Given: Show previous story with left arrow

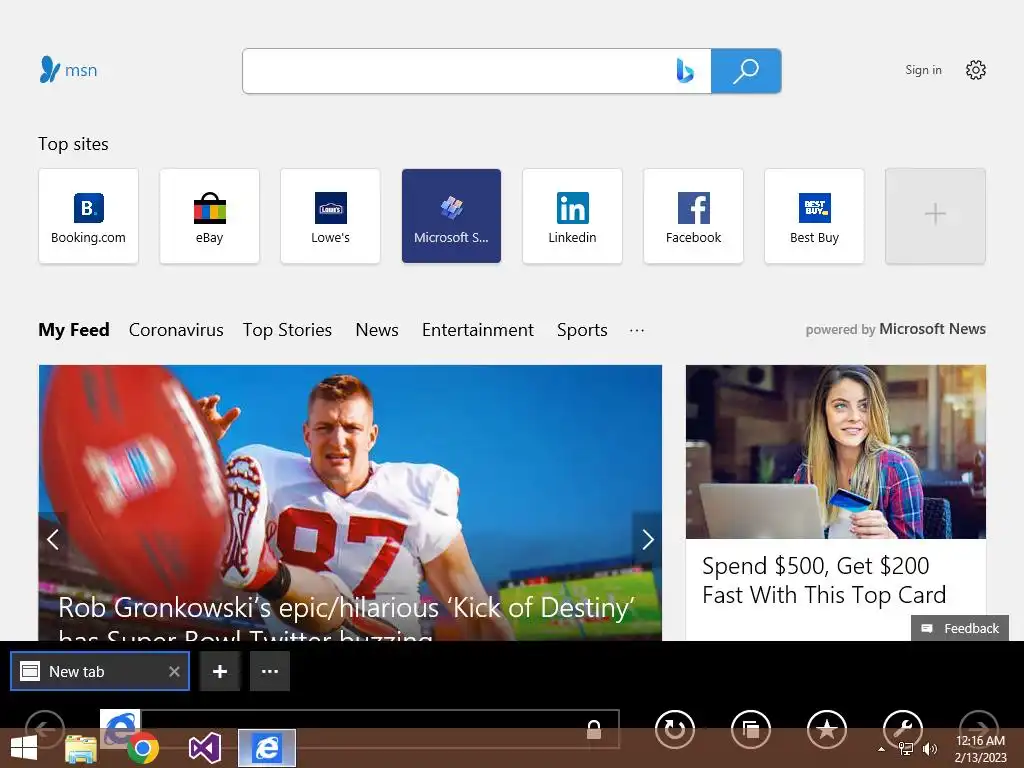Looking at the screenshot, I should point(53,539).
